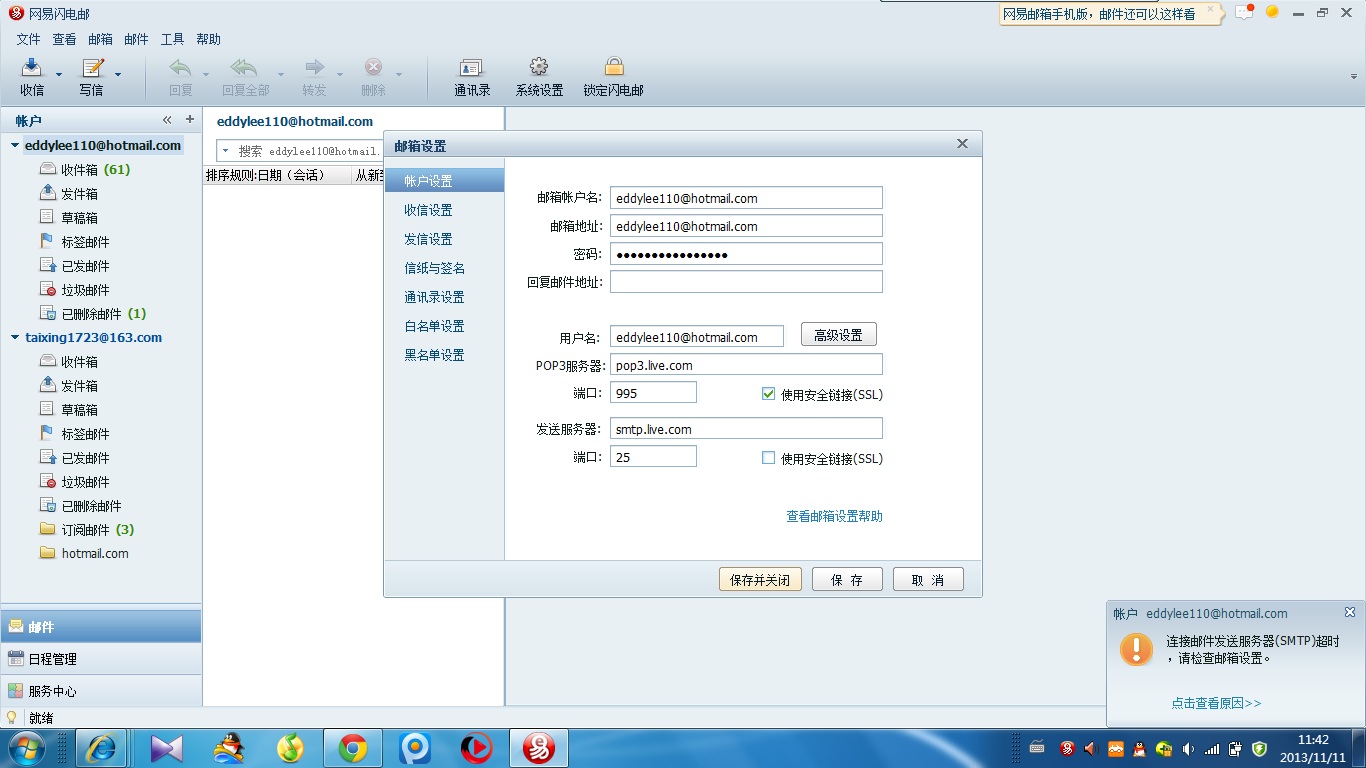
Task: Collapse the 帐户 sidebar panel
Action: click(x=168, y=120)
